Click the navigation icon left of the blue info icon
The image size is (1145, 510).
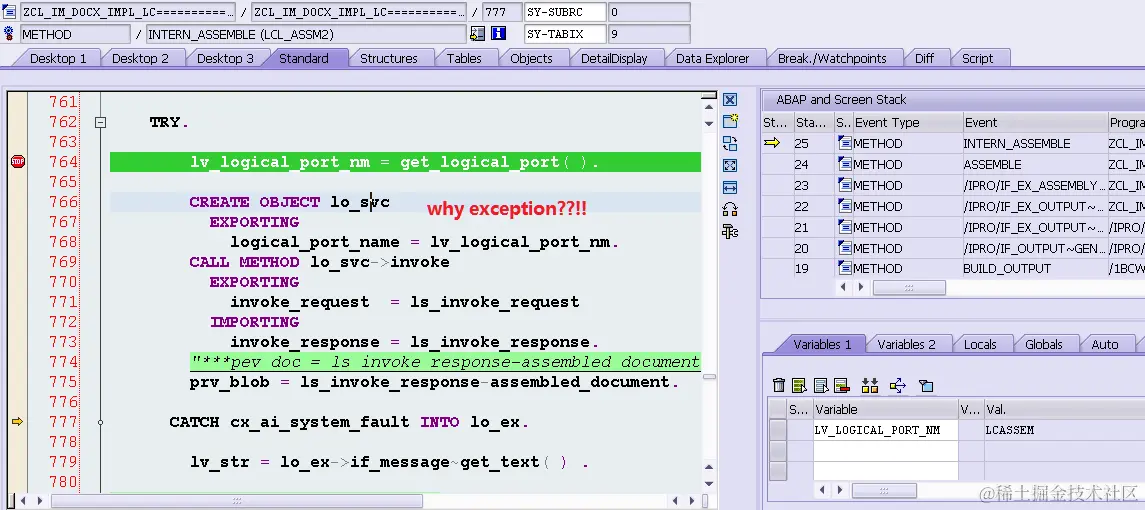478,34
